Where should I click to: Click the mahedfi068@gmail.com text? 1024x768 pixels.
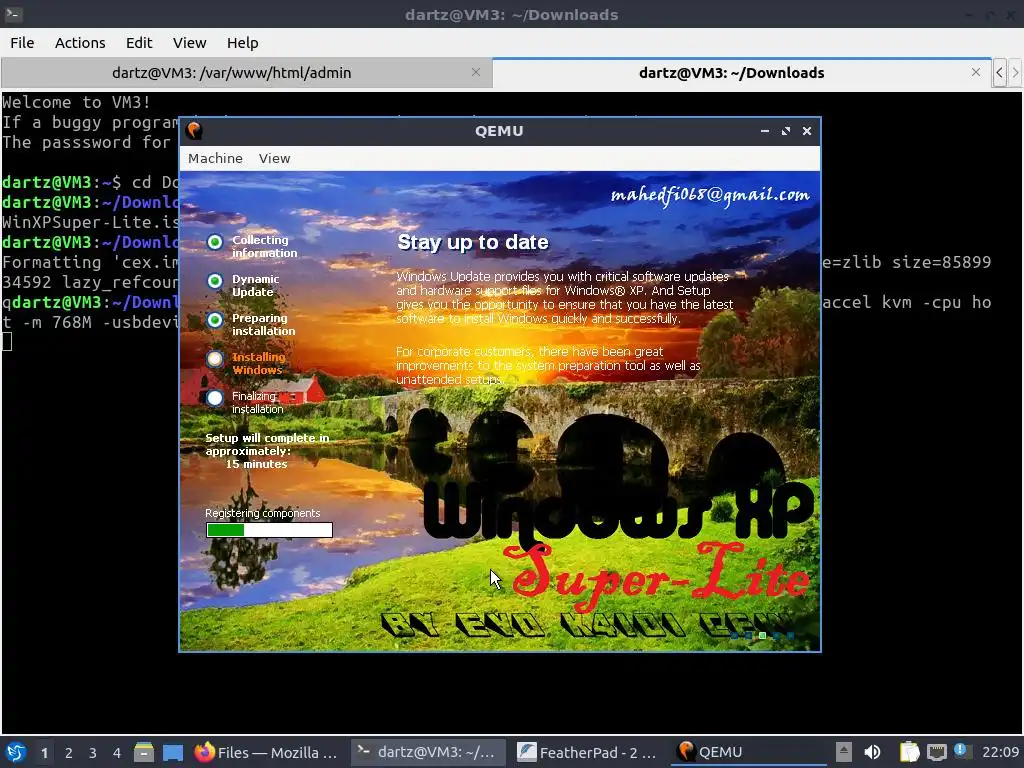(x=710, y=195)
